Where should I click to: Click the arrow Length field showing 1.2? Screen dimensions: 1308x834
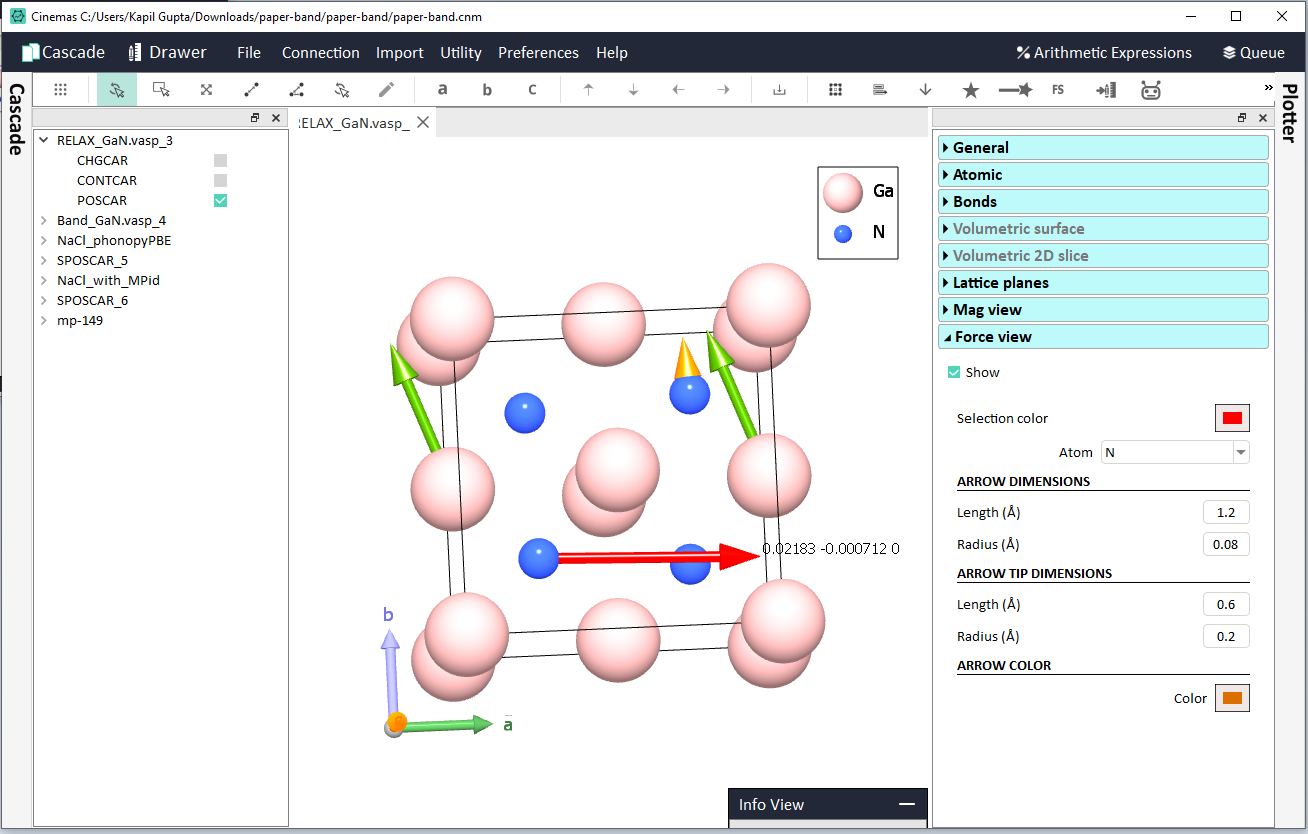coord(1226,513)
